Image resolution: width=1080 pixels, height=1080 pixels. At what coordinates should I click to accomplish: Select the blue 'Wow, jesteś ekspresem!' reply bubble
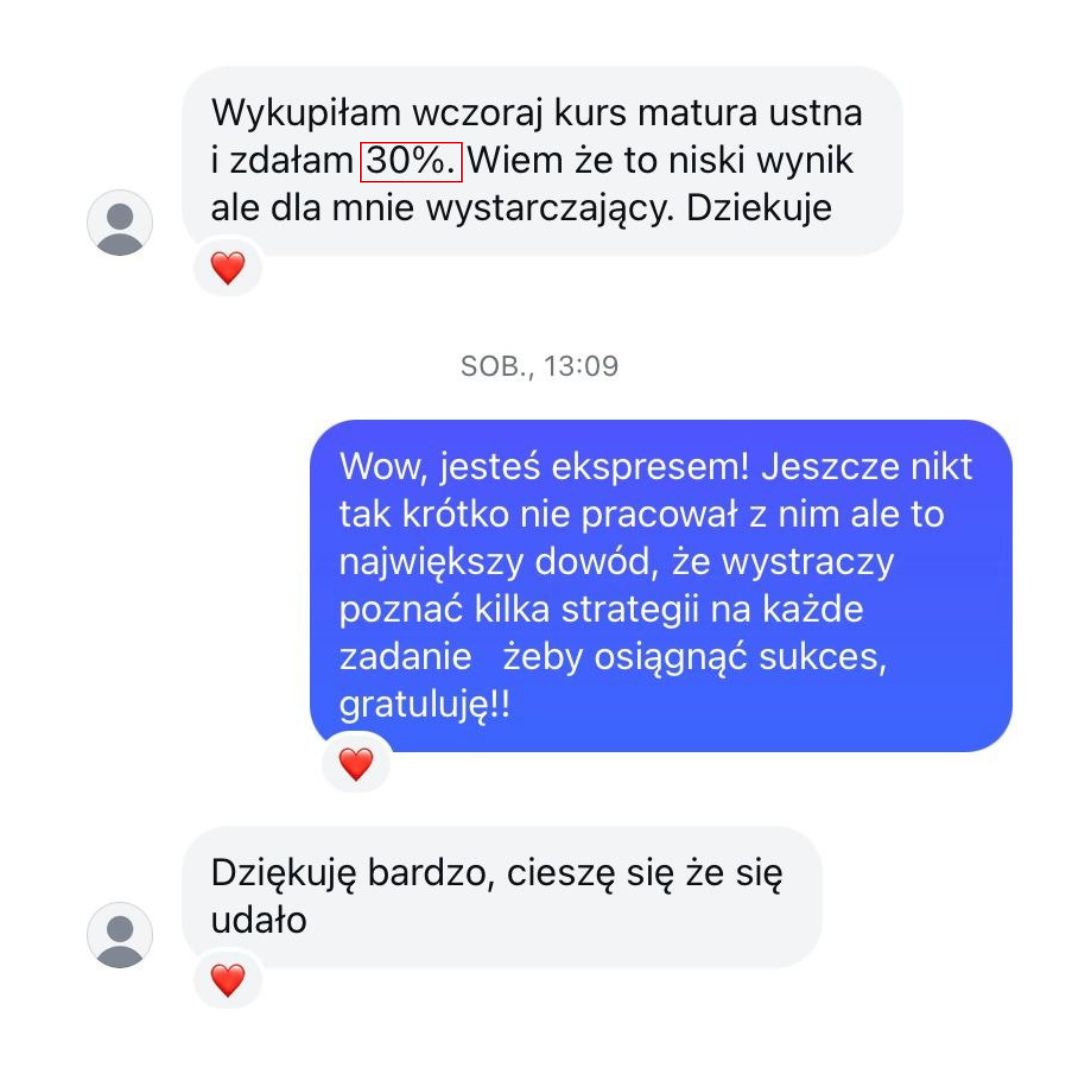[661, 585]
